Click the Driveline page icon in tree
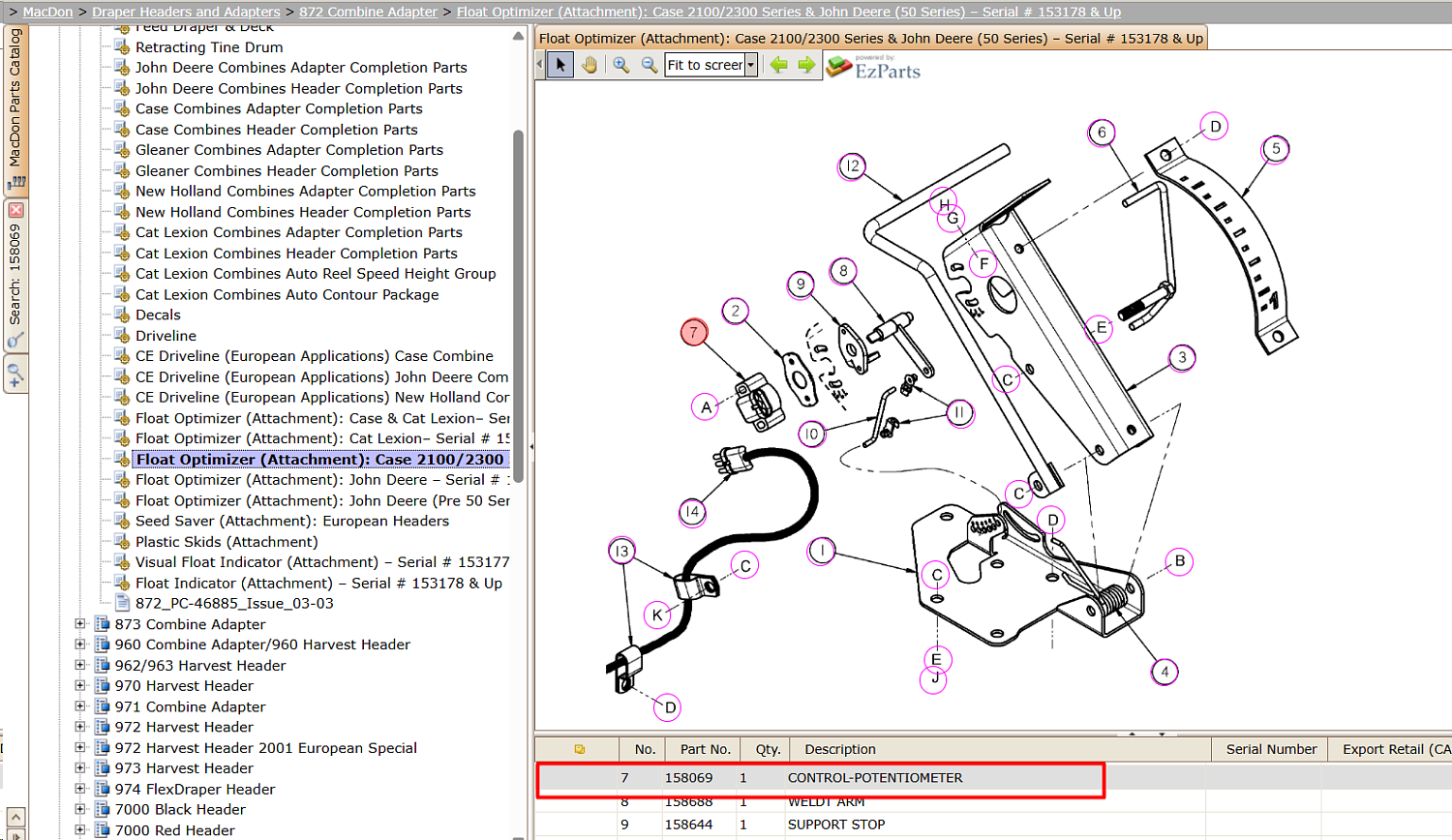 122,336
